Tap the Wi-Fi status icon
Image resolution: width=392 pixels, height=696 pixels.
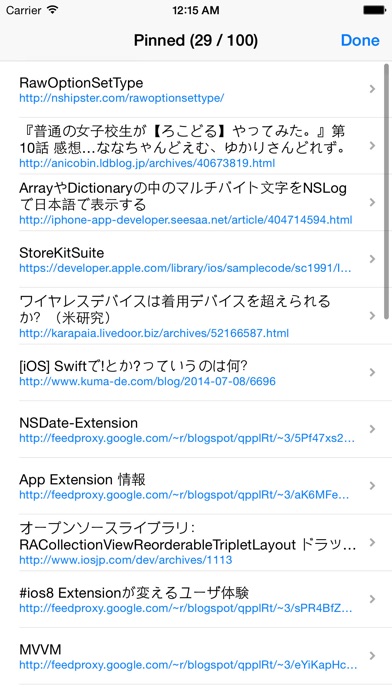(x=53, y=10)
